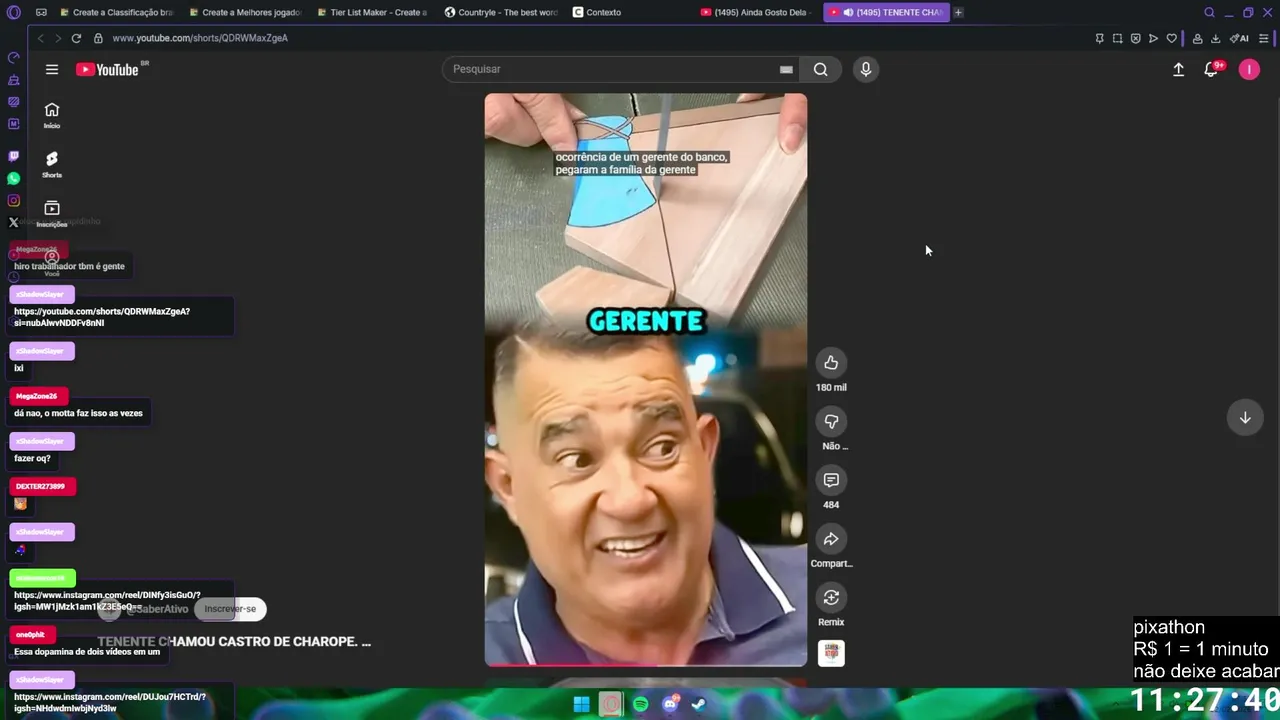This screenshot has width=1280, height=720.
Task: Open X (Twitter) in the Opera sidebar
Action: click(x=13, y=222)
